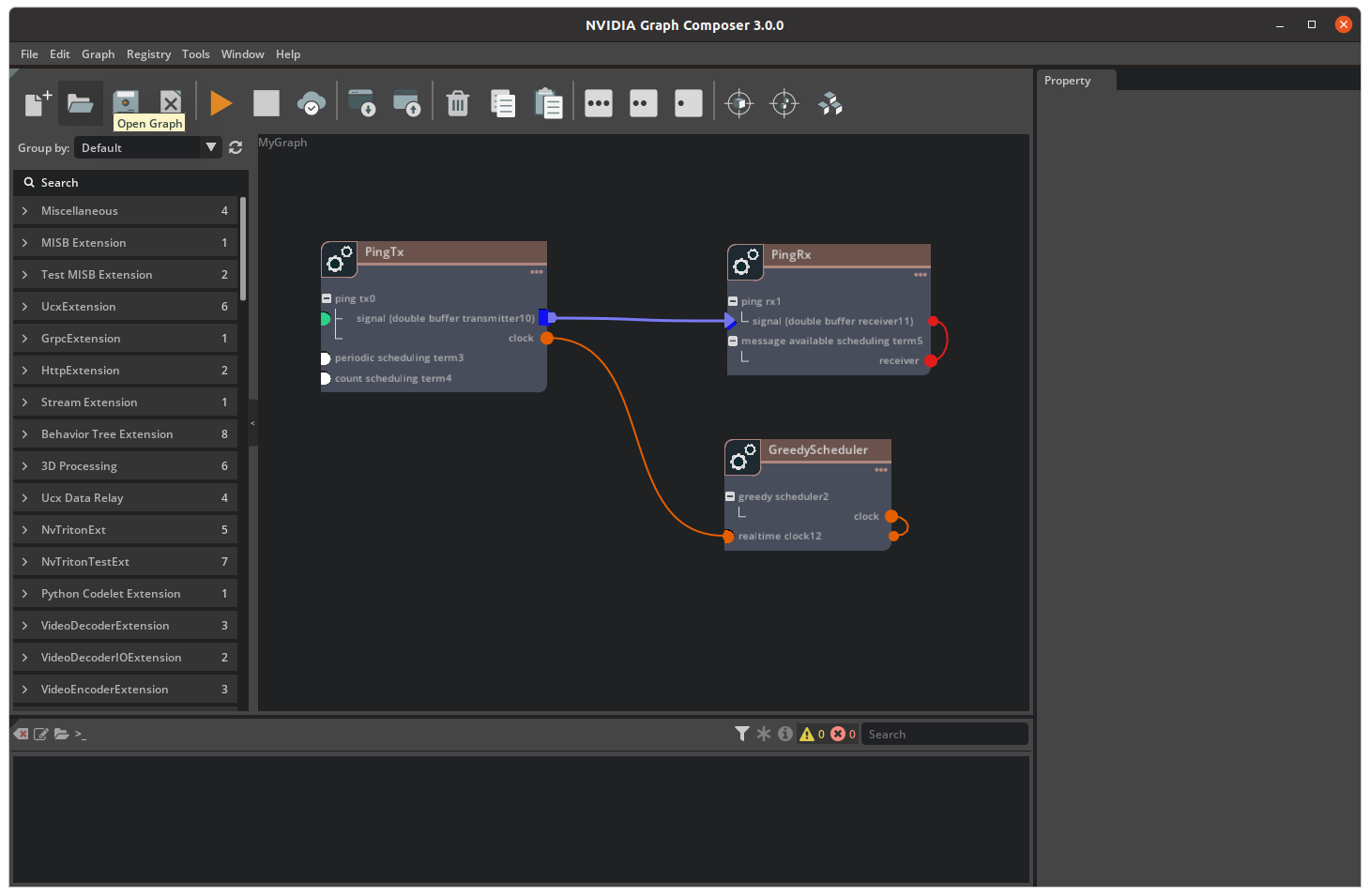The height and width of the screenshot is (896, 1370).
Task: Open the PingTx node options dots
Action: click(537, 272)
